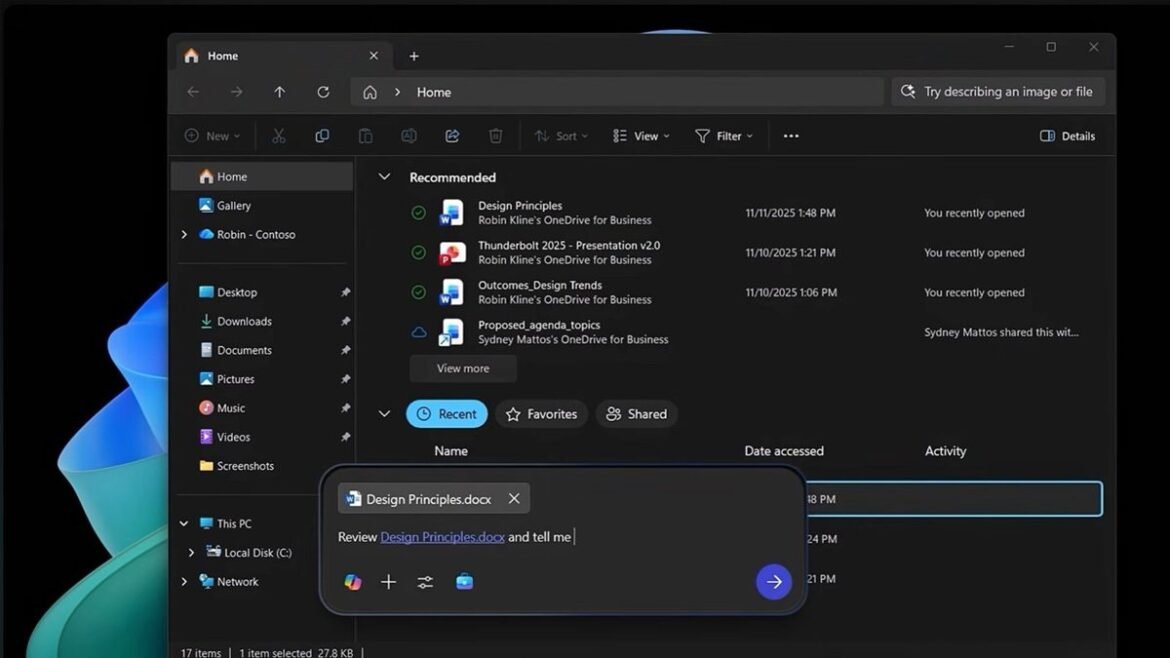Click the View more button
Image resolution: width=1170 pixels, height=658 pixels.
point(462,368)
